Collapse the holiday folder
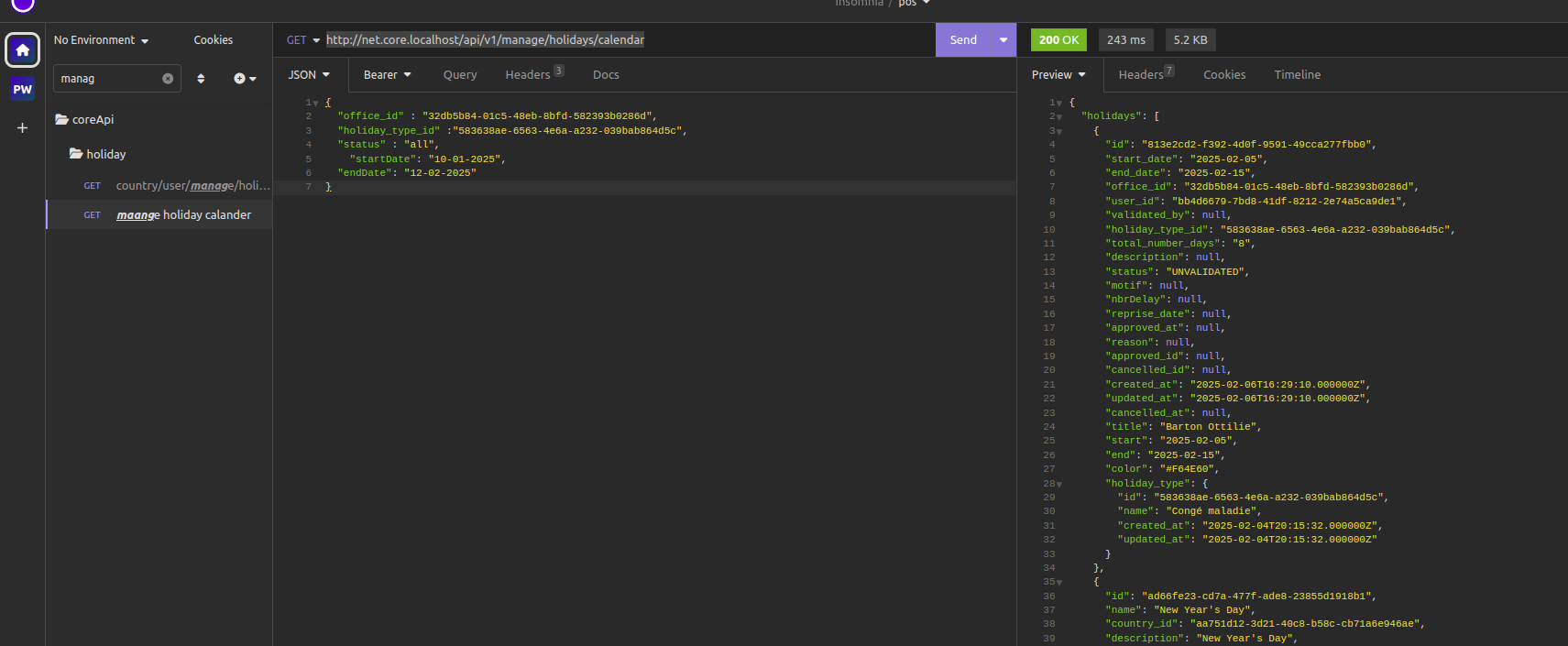 click(97, 154)
